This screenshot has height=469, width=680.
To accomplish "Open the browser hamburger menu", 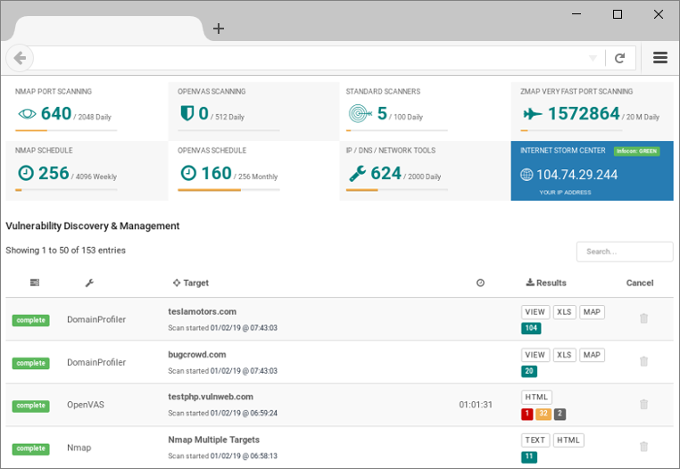I will 660,58.
